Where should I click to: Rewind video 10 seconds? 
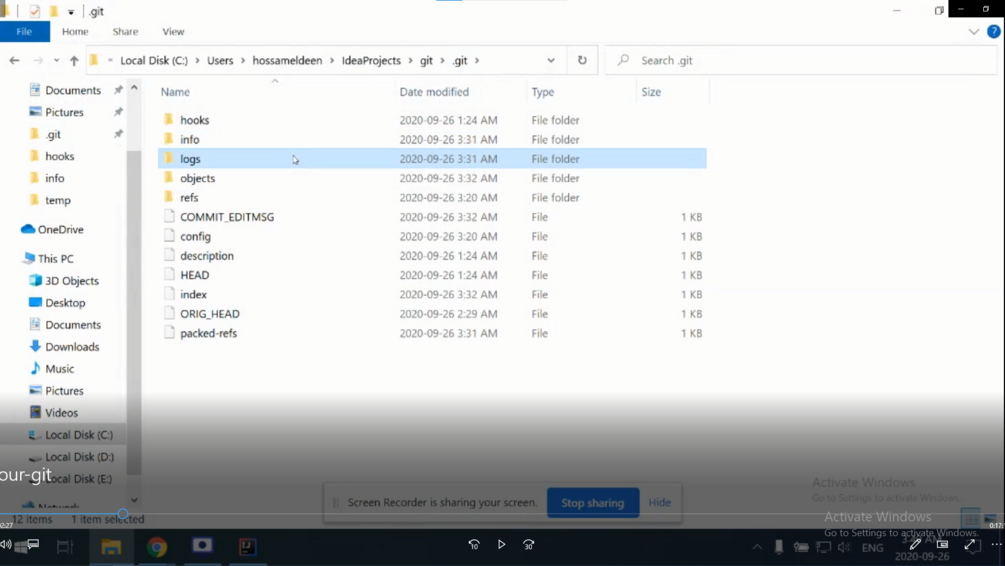click(474, 544)
